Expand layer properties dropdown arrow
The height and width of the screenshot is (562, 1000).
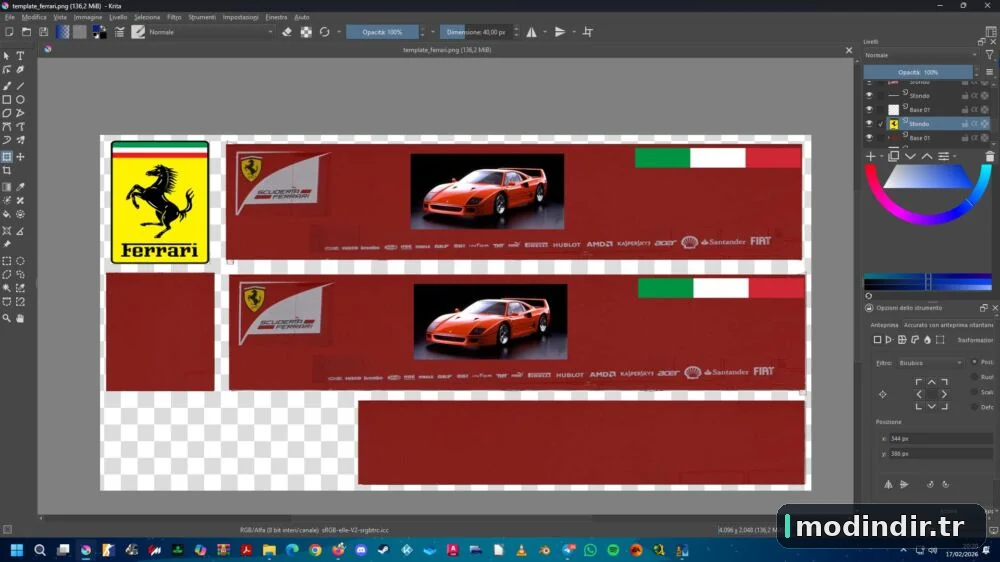point(955,157)
